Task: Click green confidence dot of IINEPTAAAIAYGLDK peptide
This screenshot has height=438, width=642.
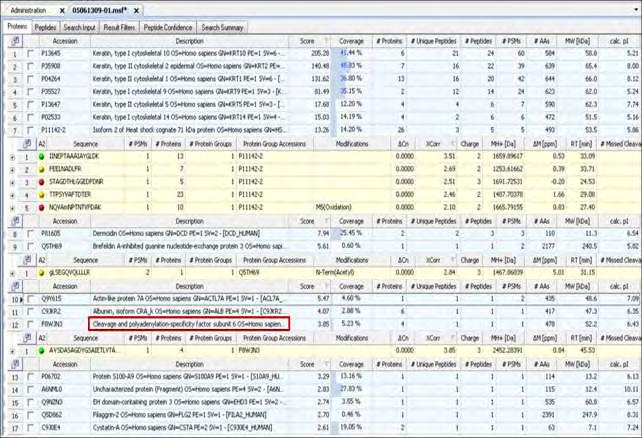Action: point(41,156)
